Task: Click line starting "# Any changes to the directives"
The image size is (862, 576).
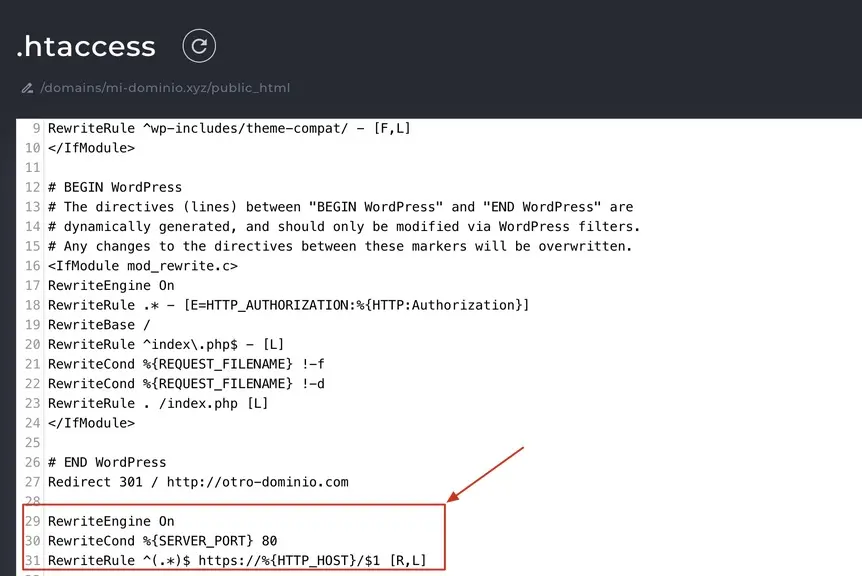Action: tap(340, 246)
